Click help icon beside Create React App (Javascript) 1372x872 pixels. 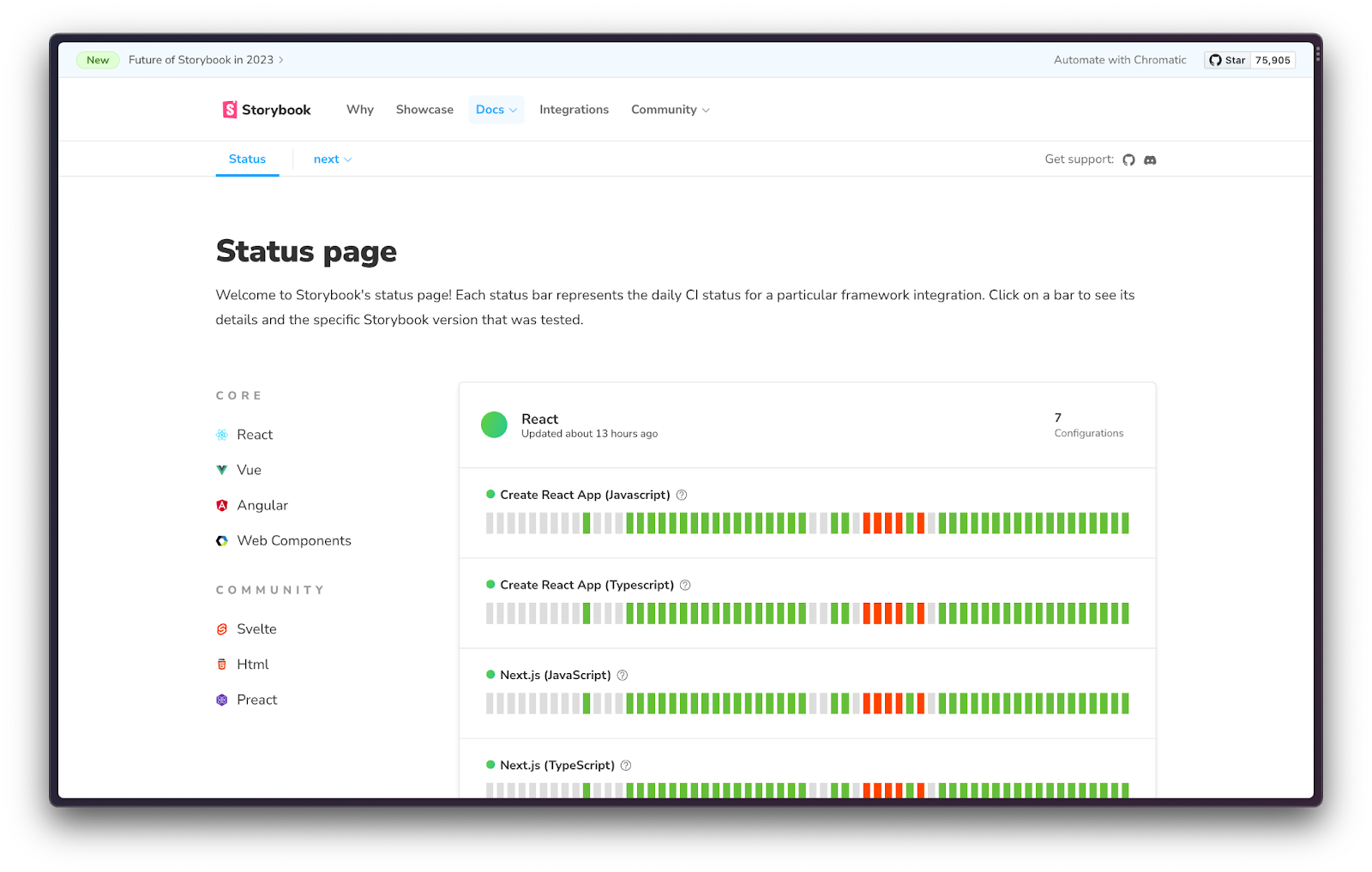(x=682, y=495)
